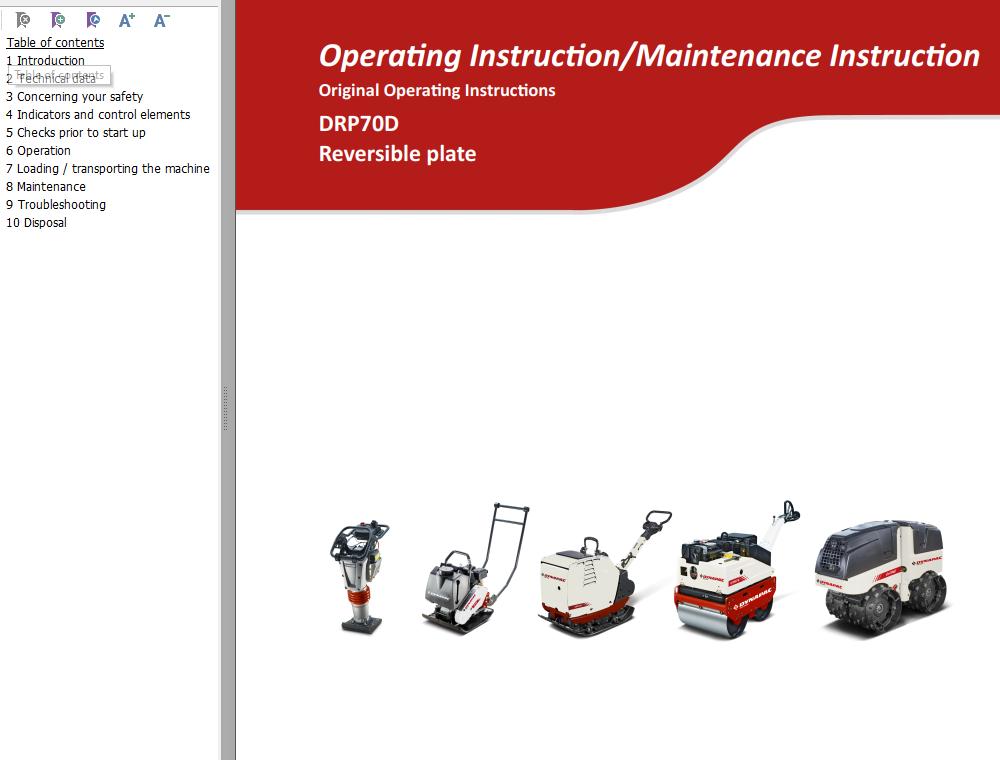
Task: Open chapter 3 Concerning your safety
Action: (75, 97)
